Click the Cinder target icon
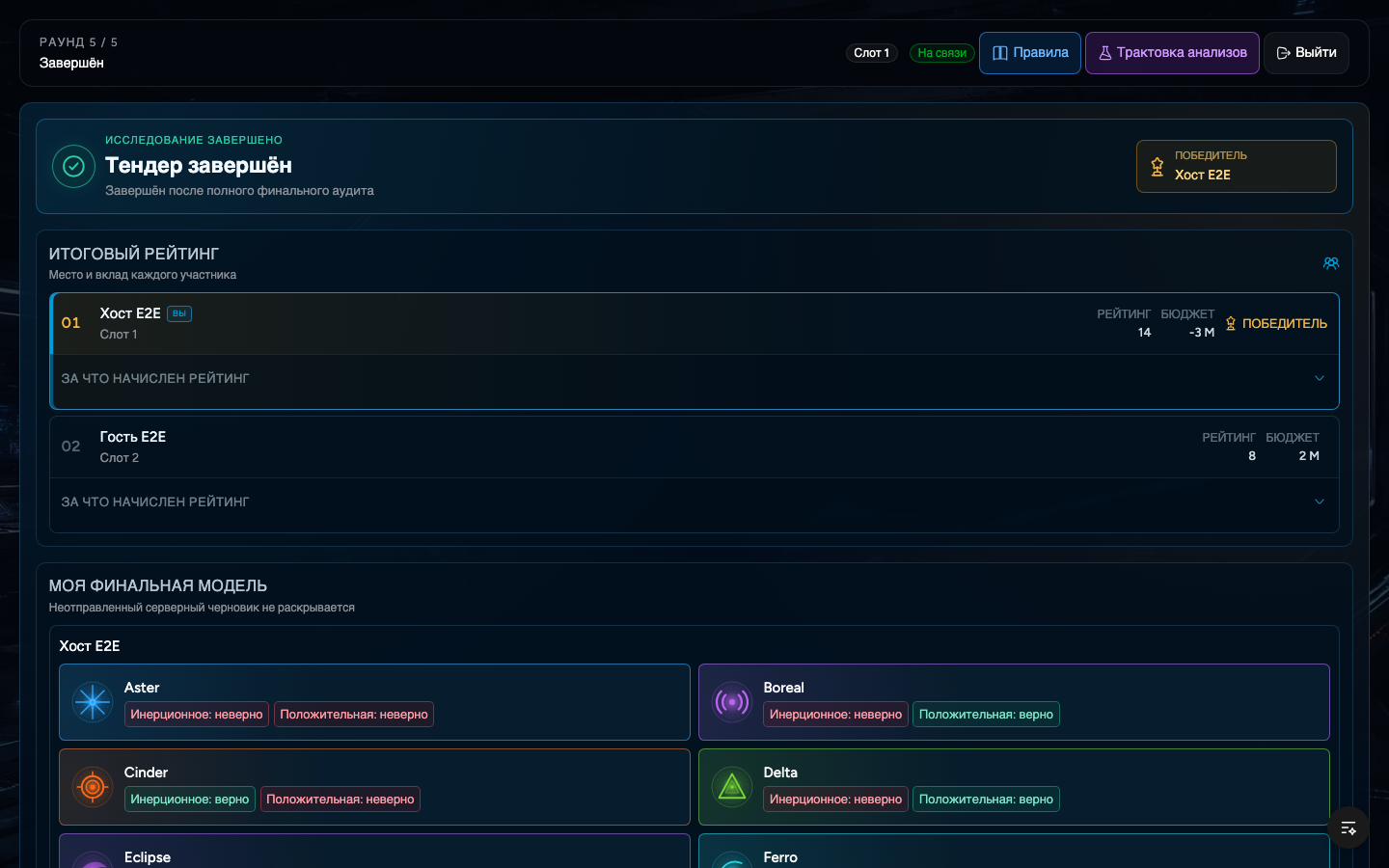The width and height of the screenshot is (1389, 868). pyautogui.click(x=93, y=787)
